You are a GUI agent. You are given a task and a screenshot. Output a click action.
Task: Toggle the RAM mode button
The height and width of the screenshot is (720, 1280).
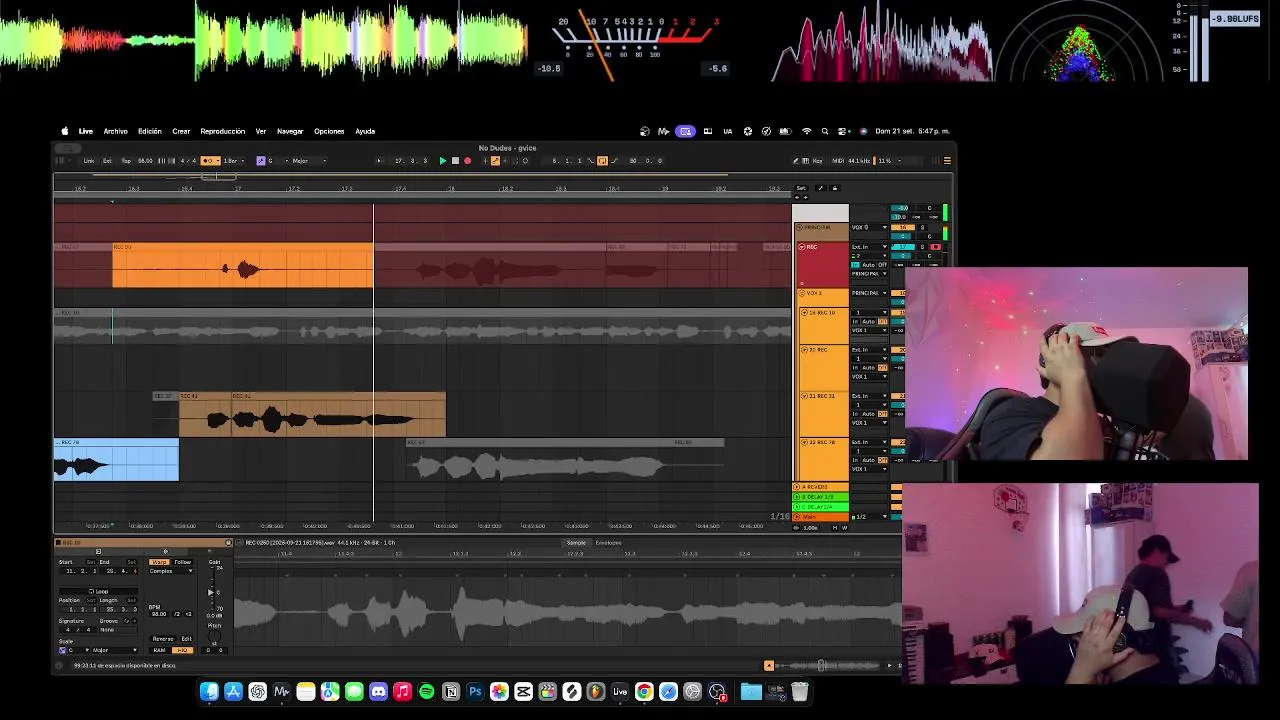point(160,650)
